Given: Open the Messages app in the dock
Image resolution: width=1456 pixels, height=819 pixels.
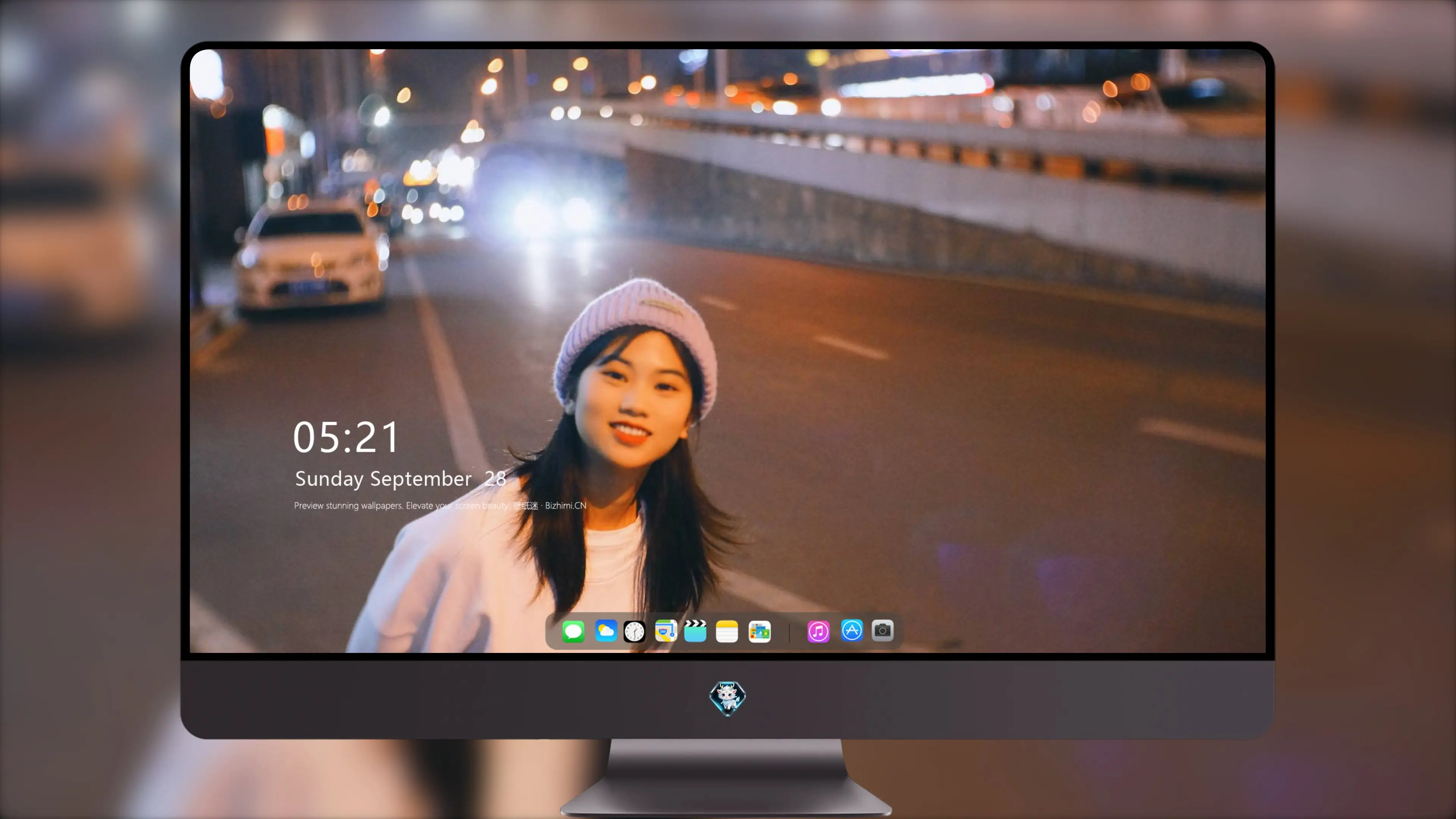Looking at the screenshot, I should coord(573,631).
